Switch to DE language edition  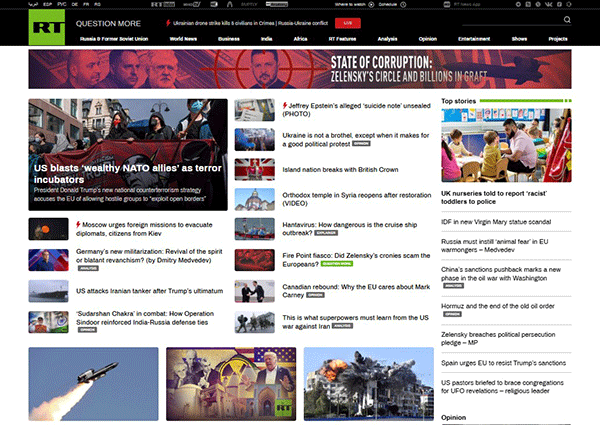pos(75,4)
